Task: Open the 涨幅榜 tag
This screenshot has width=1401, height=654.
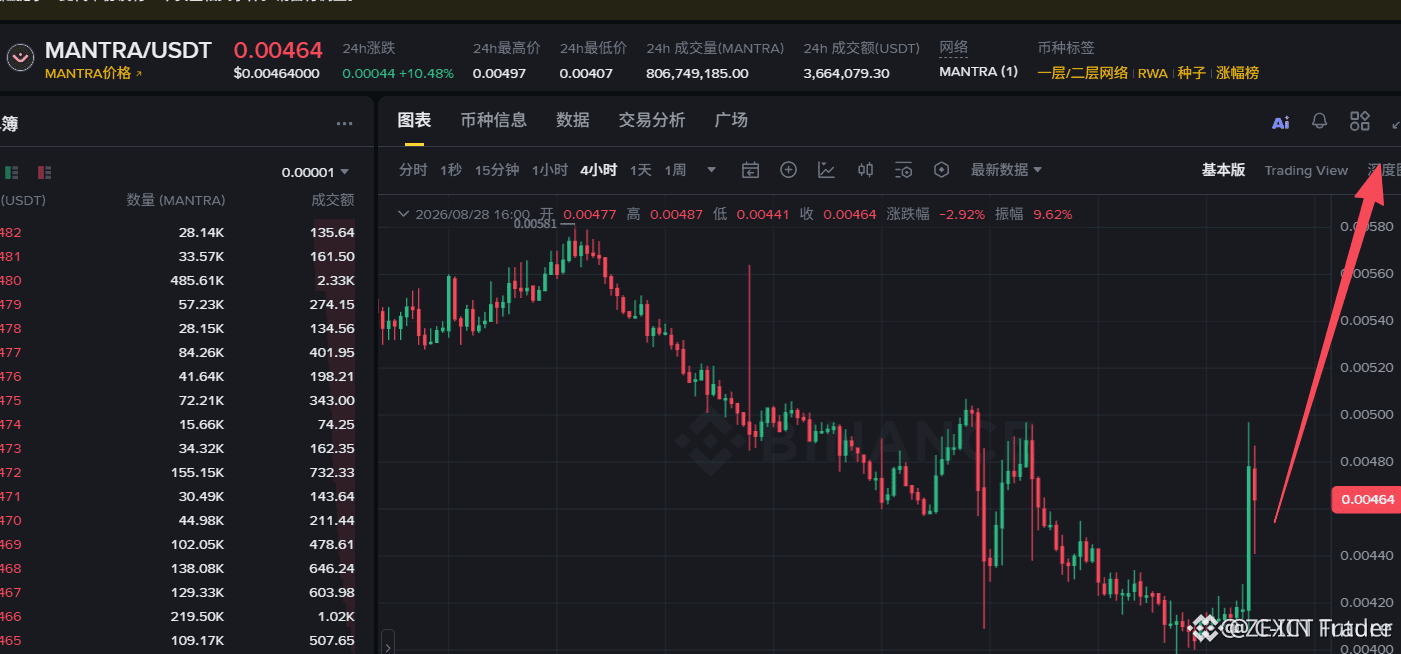Action: [1238, 73]
